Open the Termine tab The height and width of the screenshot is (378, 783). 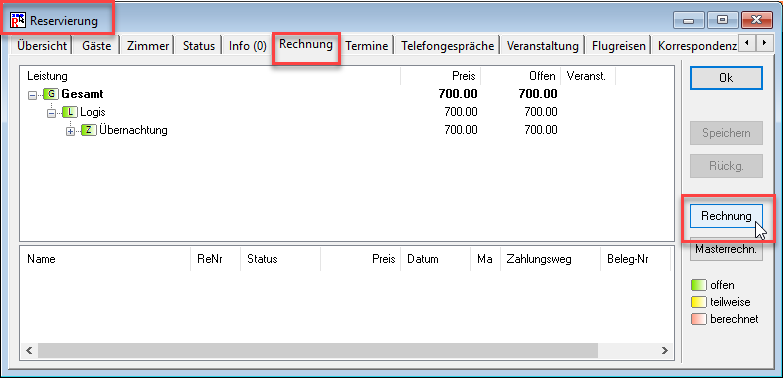click(367, 46)
